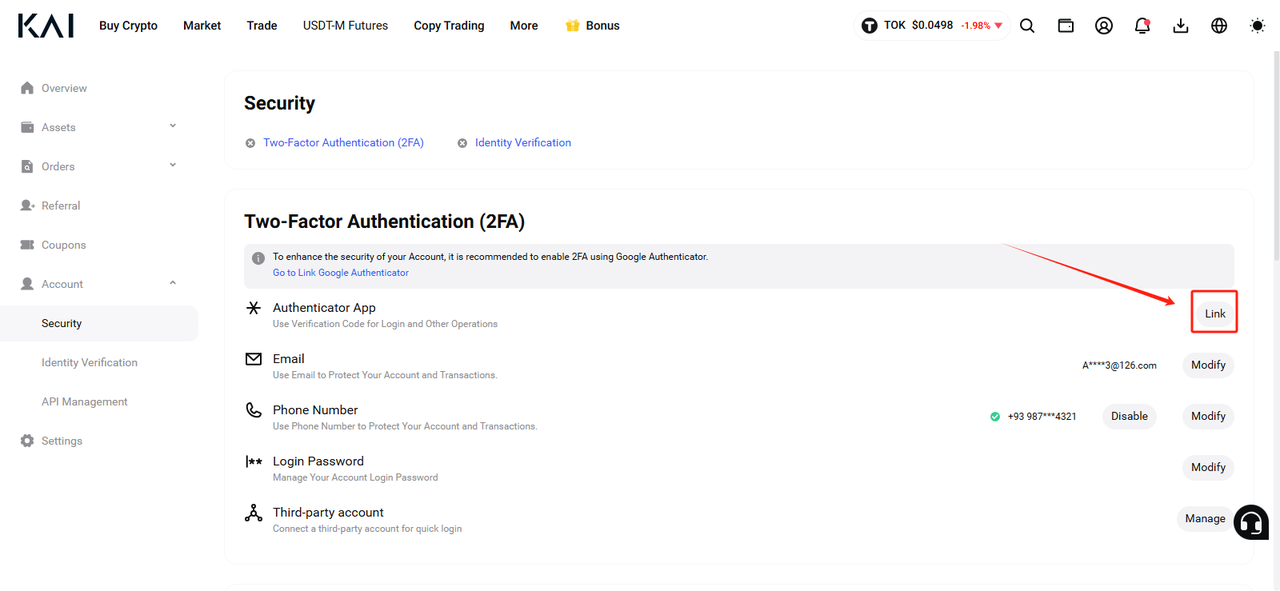Collapse the Account sidebar section
Screen dimensions: 1280x591
tap(173, 283)
